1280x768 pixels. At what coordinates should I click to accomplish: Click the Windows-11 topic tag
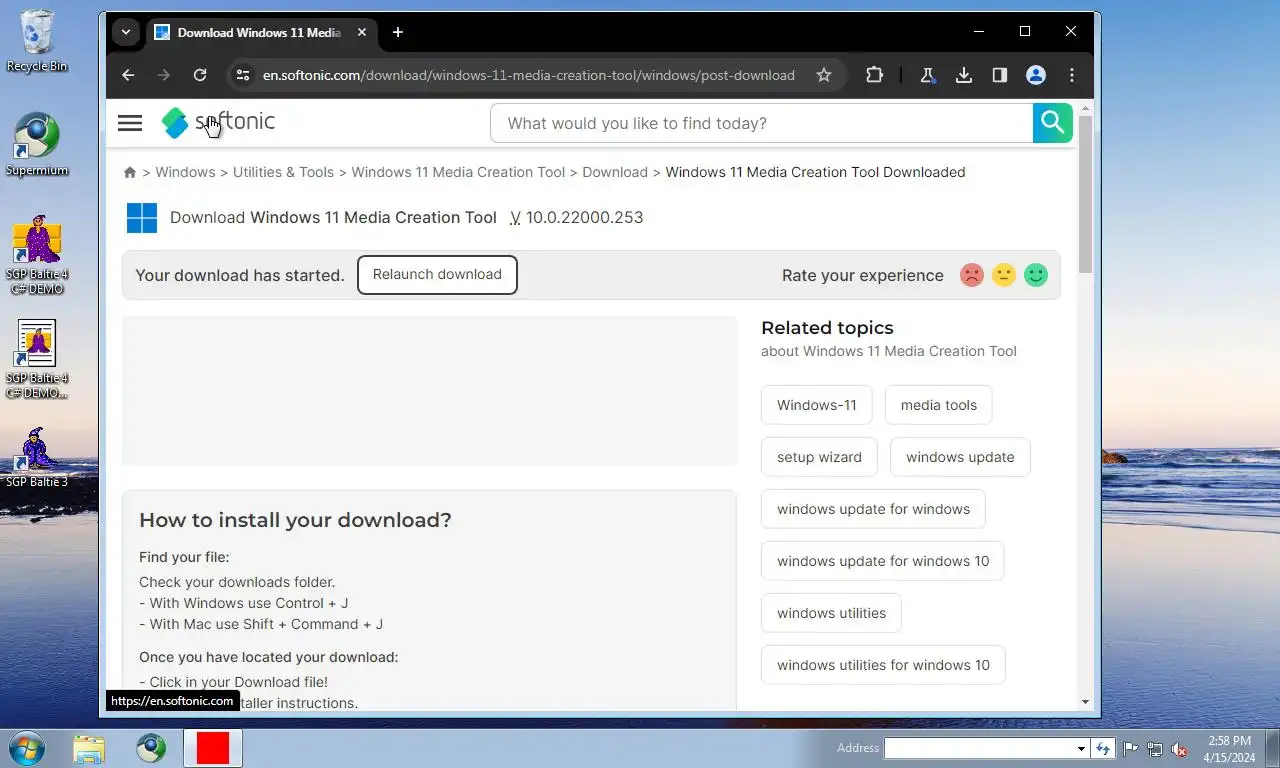coord(817,405)
